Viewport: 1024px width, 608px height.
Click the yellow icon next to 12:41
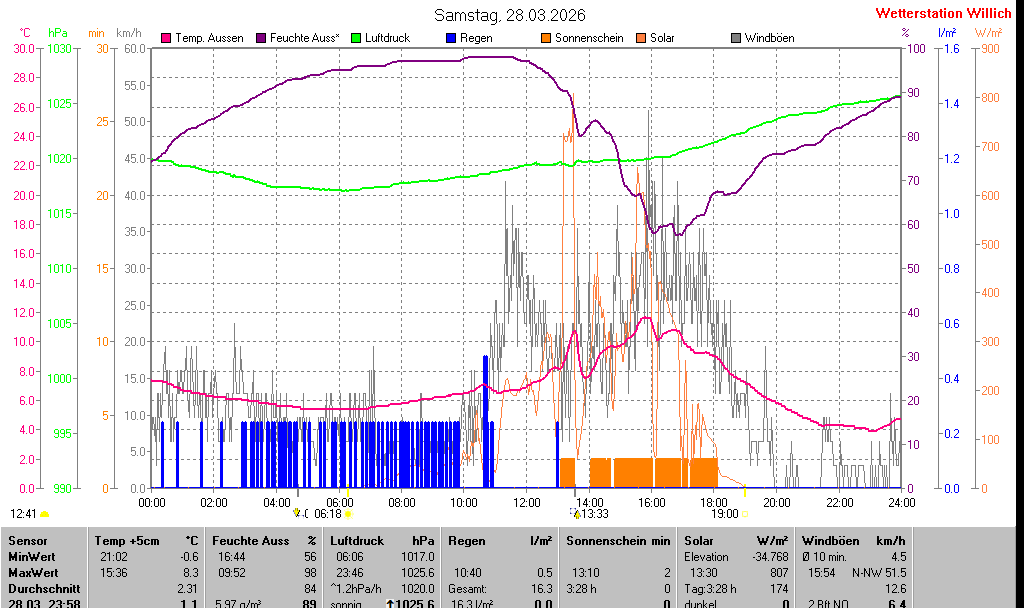45,514
